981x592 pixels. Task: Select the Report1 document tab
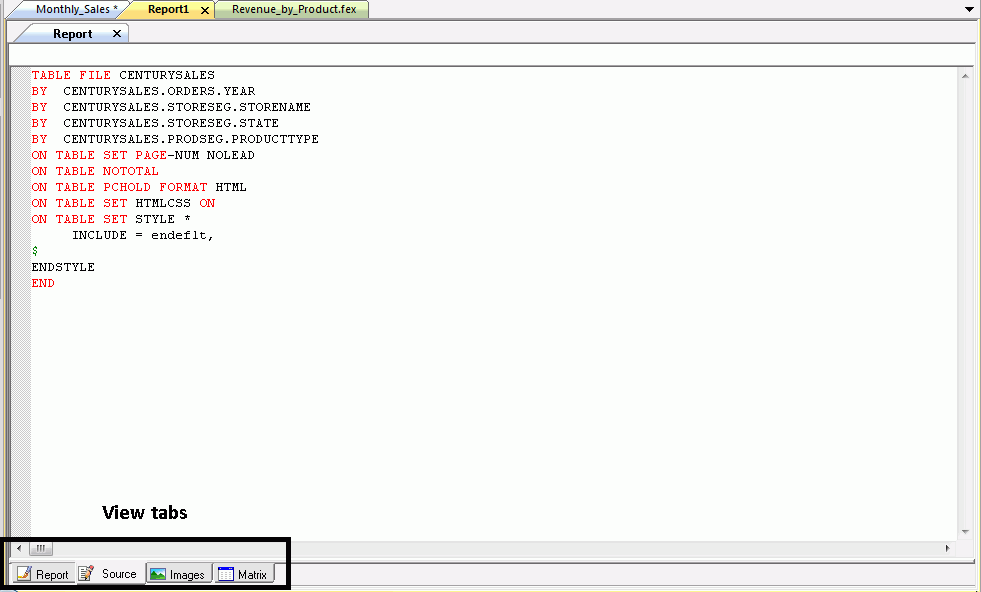click(x=168, y=9)
